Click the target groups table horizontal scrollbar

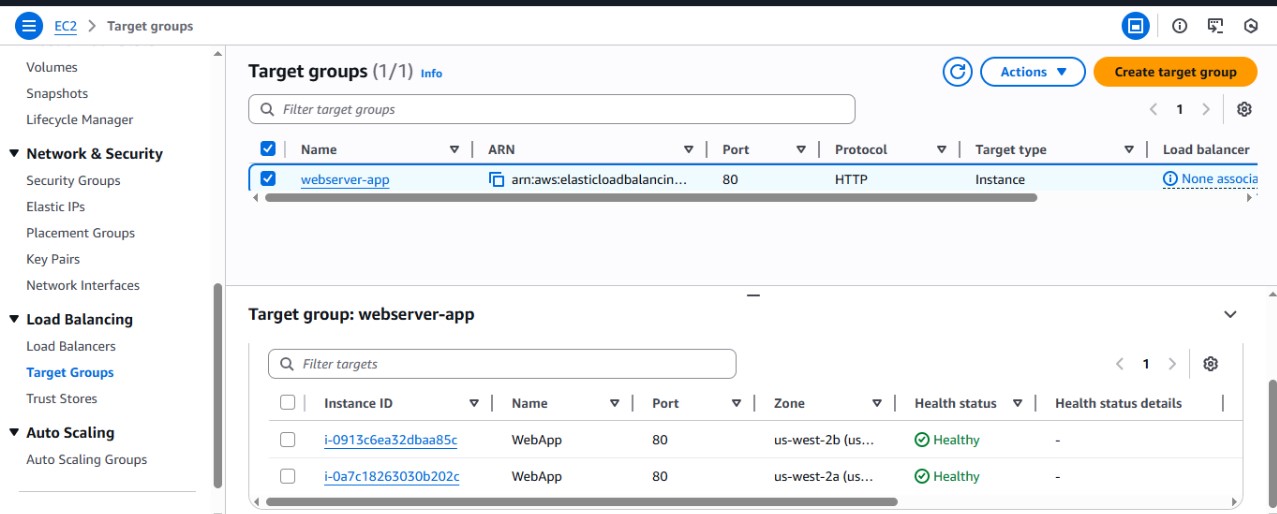(651, 198)
